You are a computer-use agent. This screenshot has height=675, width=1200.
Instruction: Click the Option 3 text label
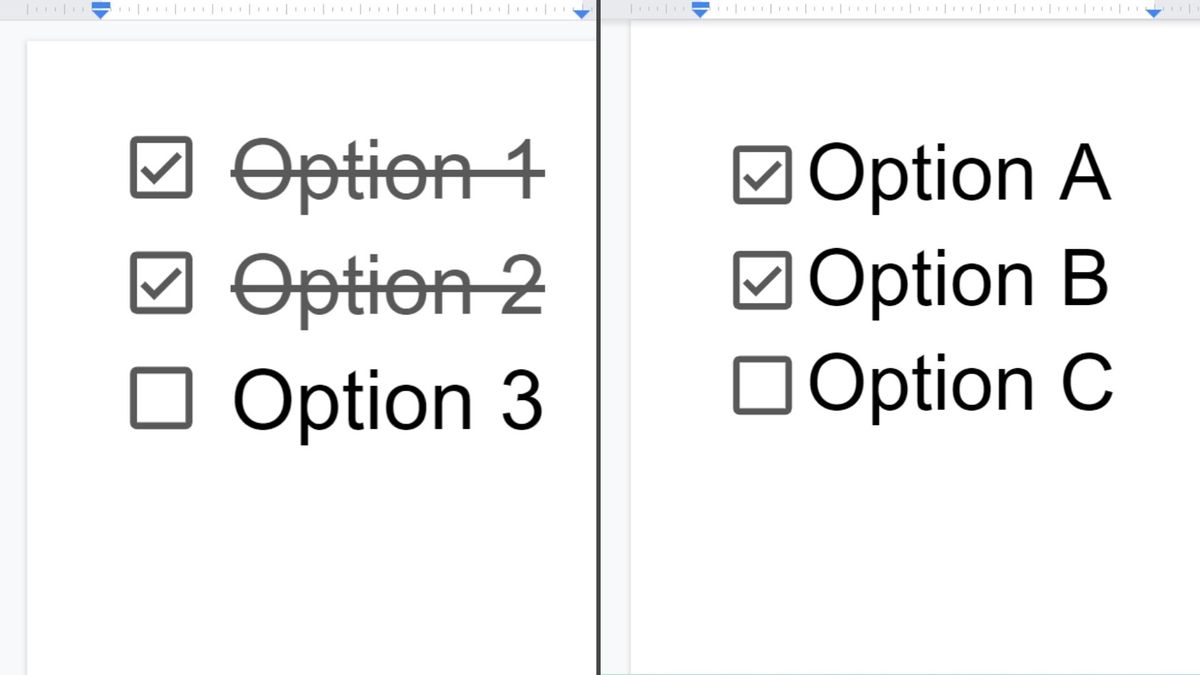click(388, 399)
